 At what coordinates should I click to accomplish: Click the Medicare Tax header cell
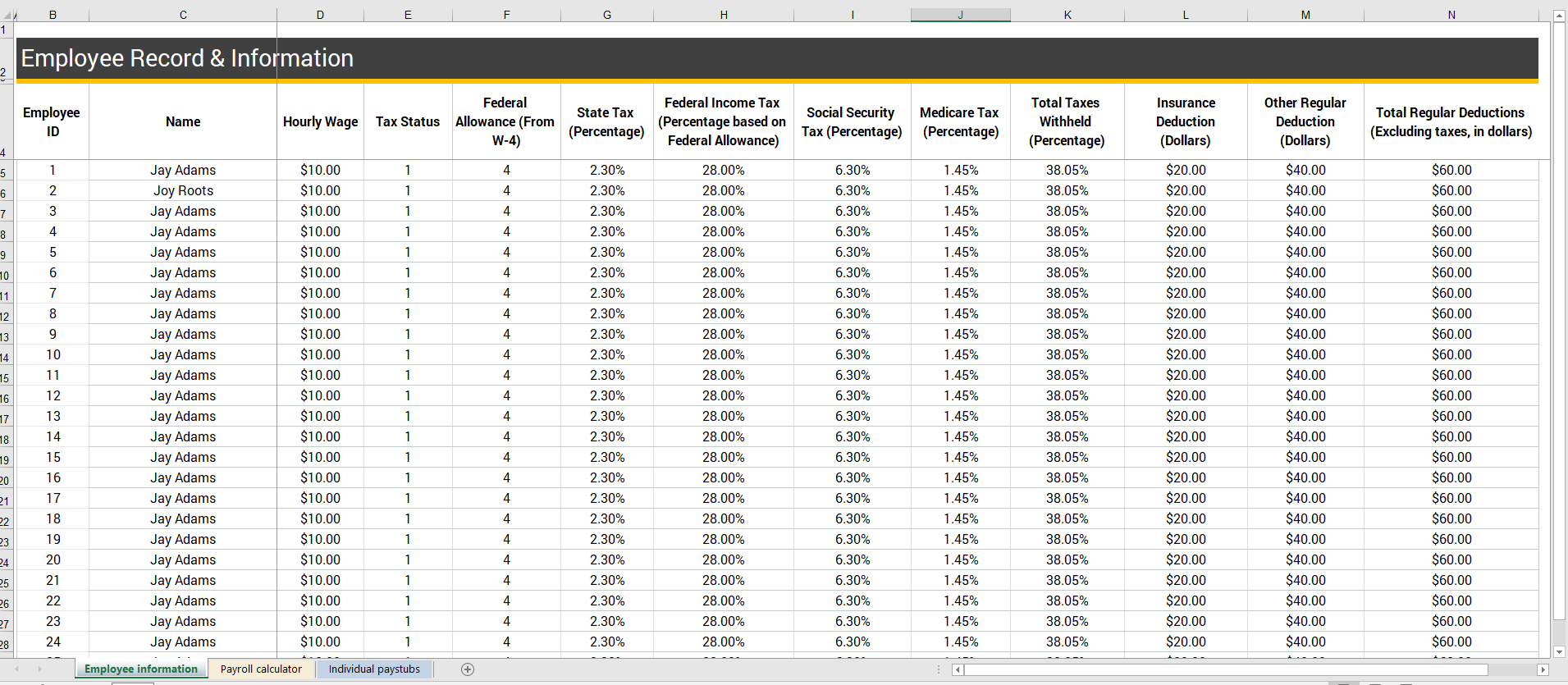coord(960,122)
